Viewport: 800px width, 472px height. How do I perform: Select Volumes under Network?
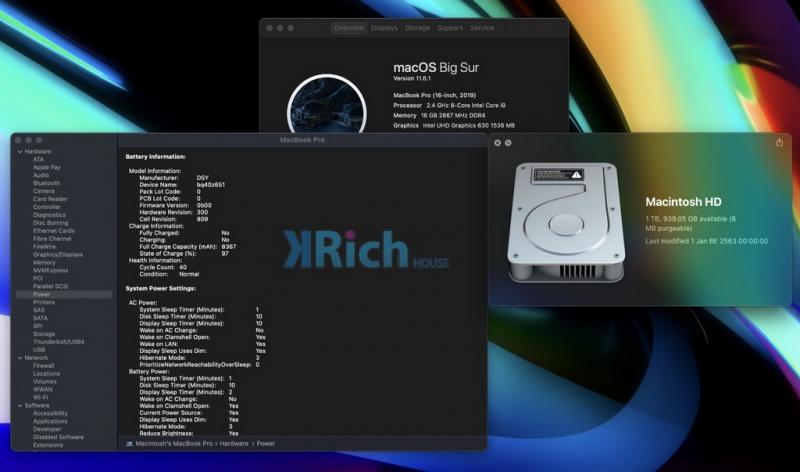tap(45, 382)
